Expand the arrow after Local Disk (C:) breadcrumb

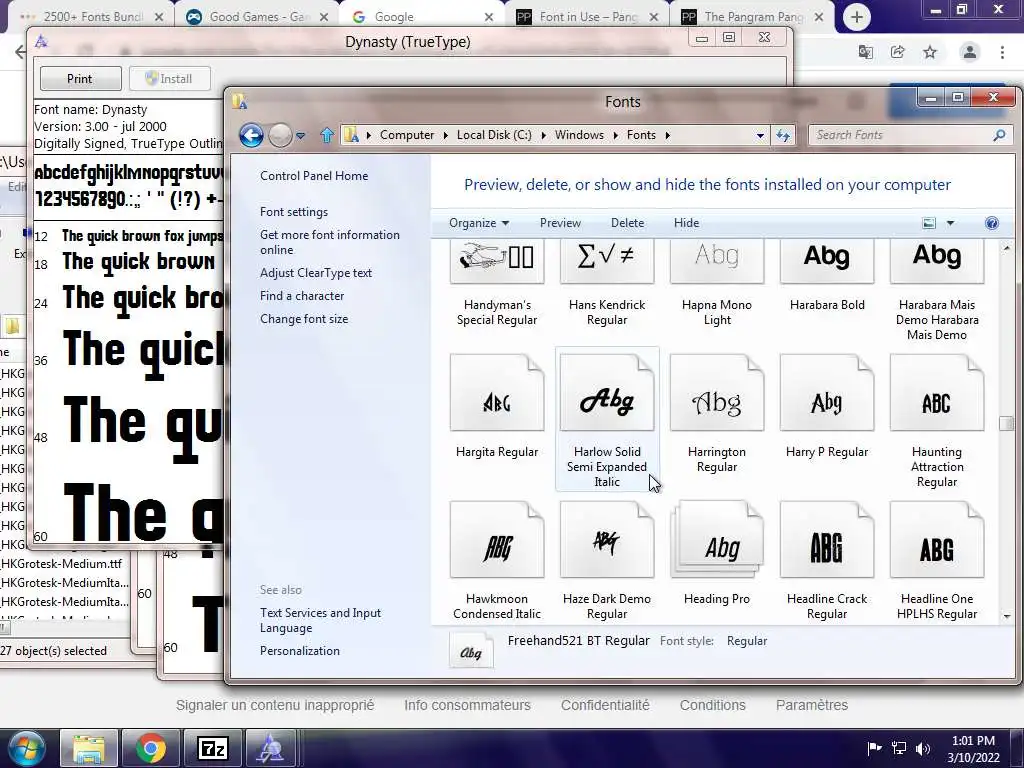543,135
